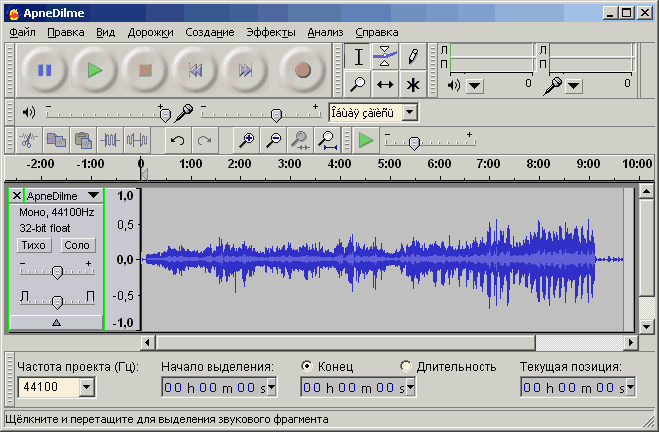This screenshot has height=432, width=659.
Task: Zoom in with the plus magnifier
Action: (x=246, y=140)
